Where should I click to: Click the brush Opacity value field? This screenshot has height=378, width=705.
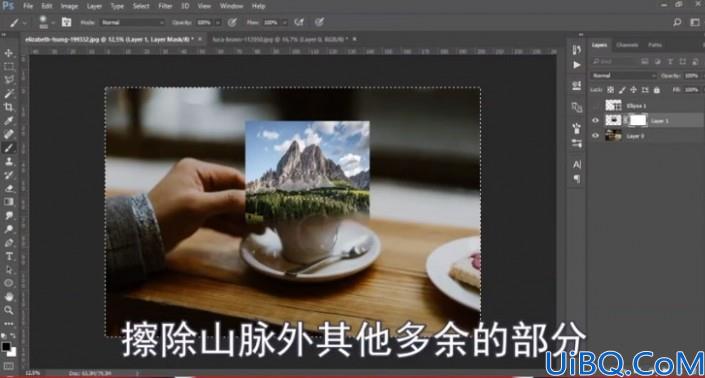tap(205, 22)
